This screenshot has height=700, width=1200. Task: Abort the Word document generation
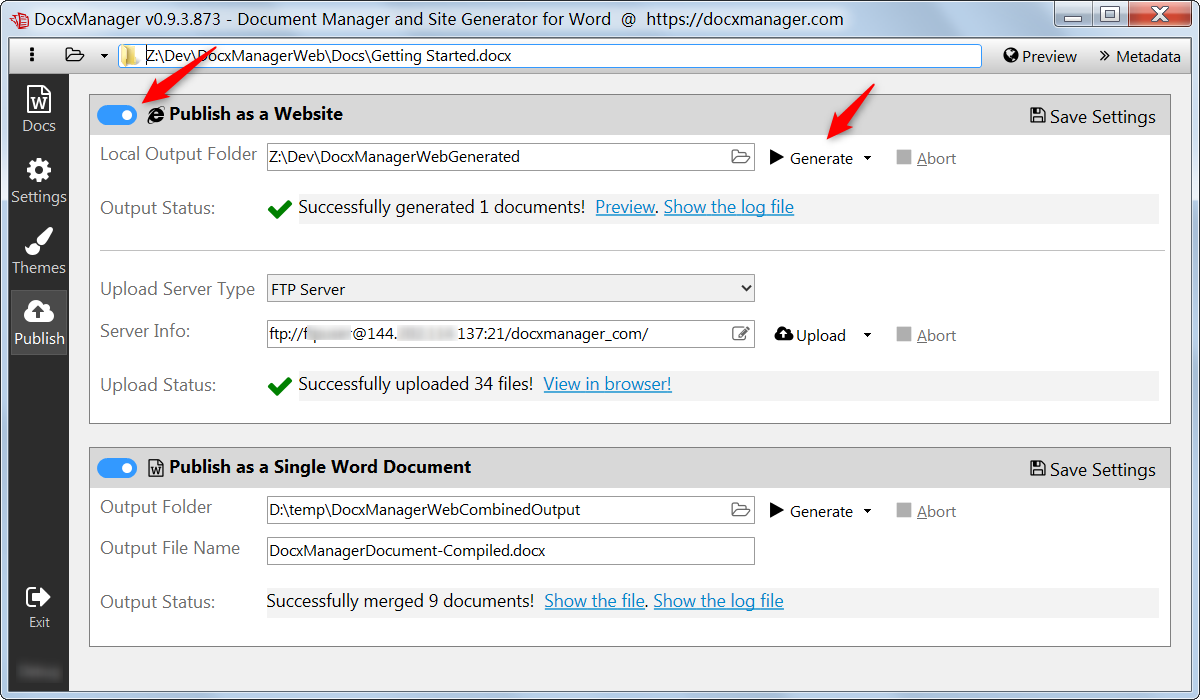[926, 511]
